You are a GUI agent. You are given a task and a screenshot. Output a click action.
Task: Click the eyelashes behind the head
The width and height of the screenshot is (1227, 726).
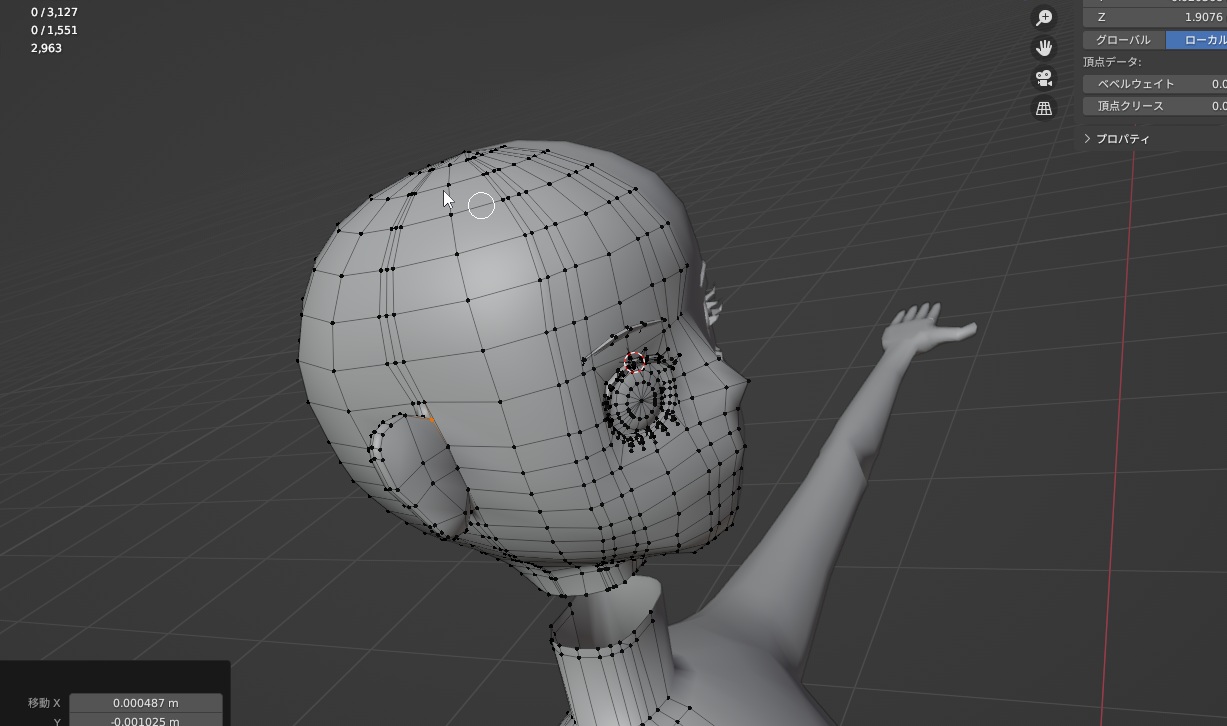click(712, 298)
